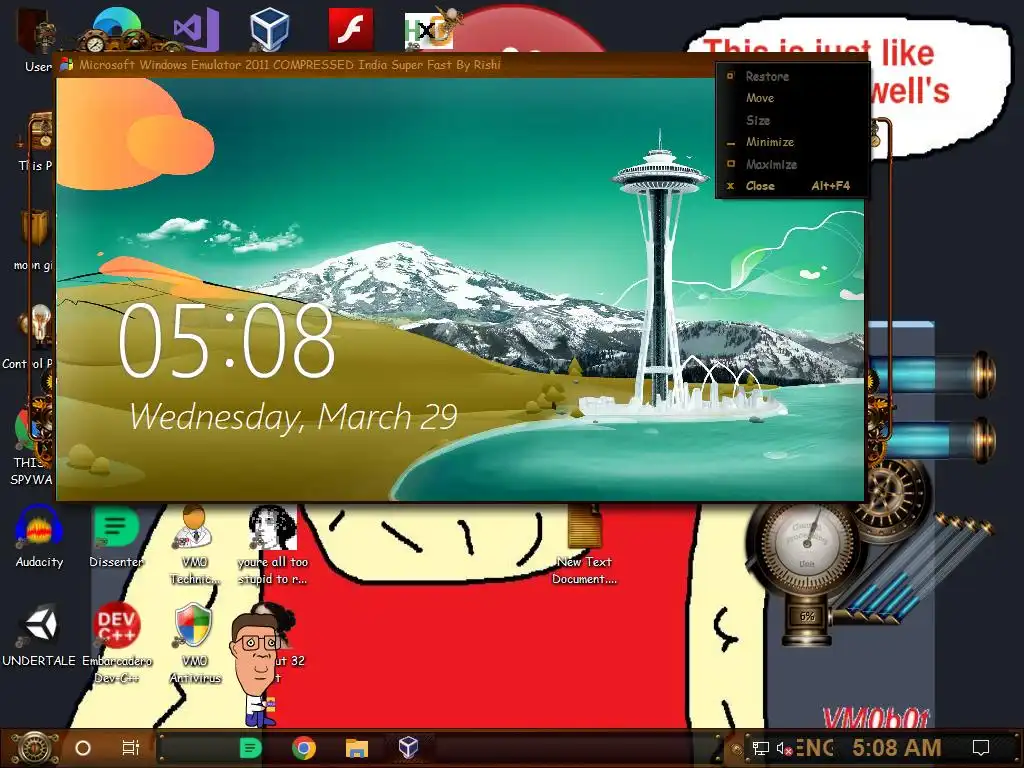Open the VMO Technic... desktop icon
The height and width of the screenshot is (768, 1024).
(195, 545)
